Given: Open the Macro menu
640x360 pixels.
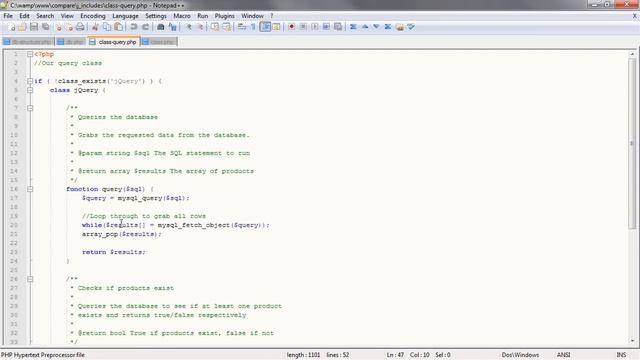Looking at the screenshot, I should tap(182, 16).
